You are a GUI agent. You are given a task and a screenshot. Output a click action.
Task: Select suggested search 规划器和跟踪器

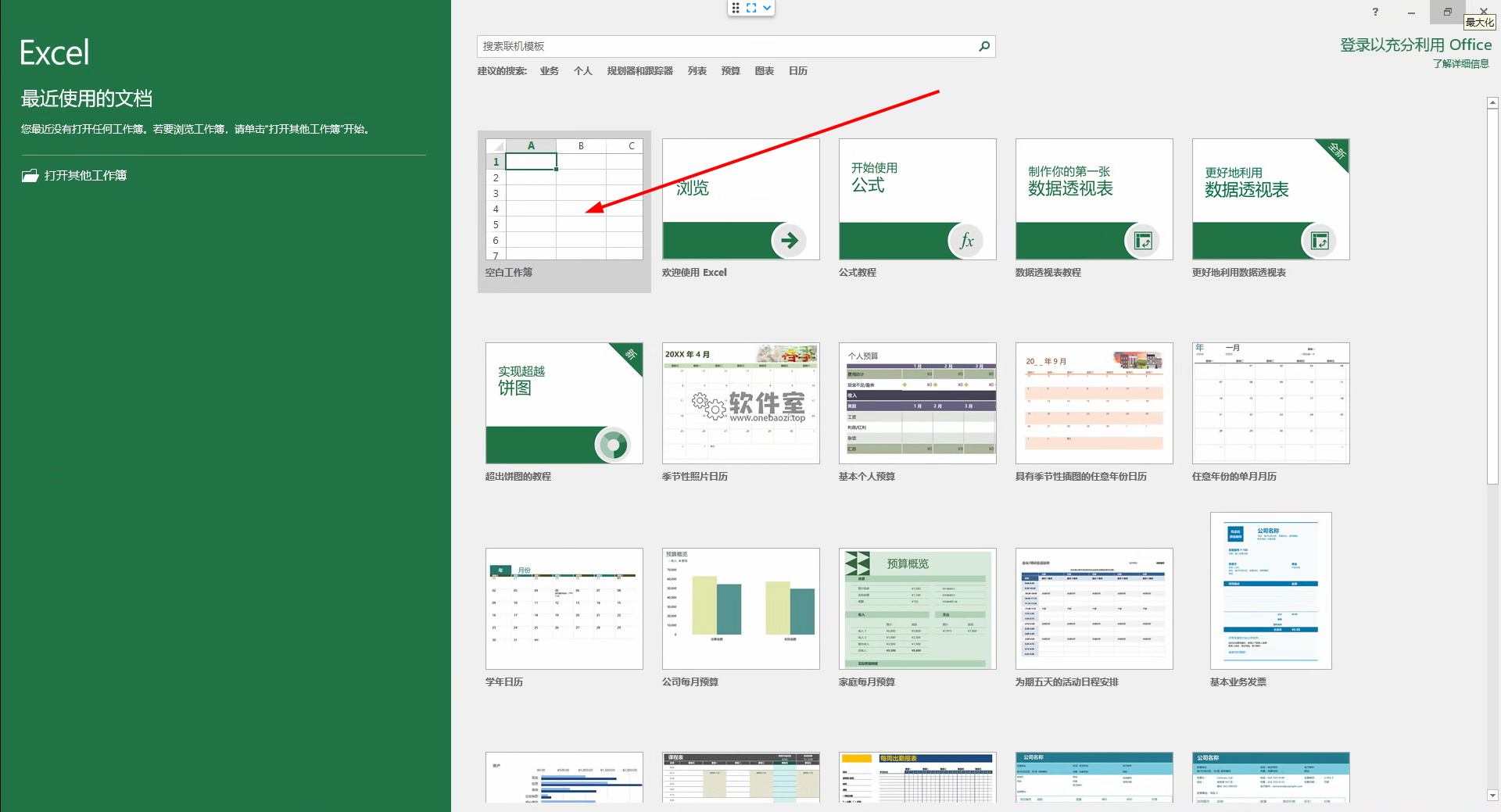pos(640,71)
